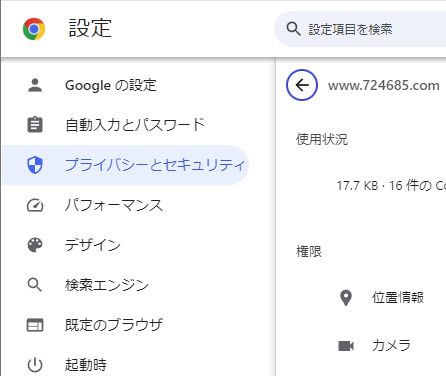Open 自動入力とパスワード settings

tap(135, 125)
